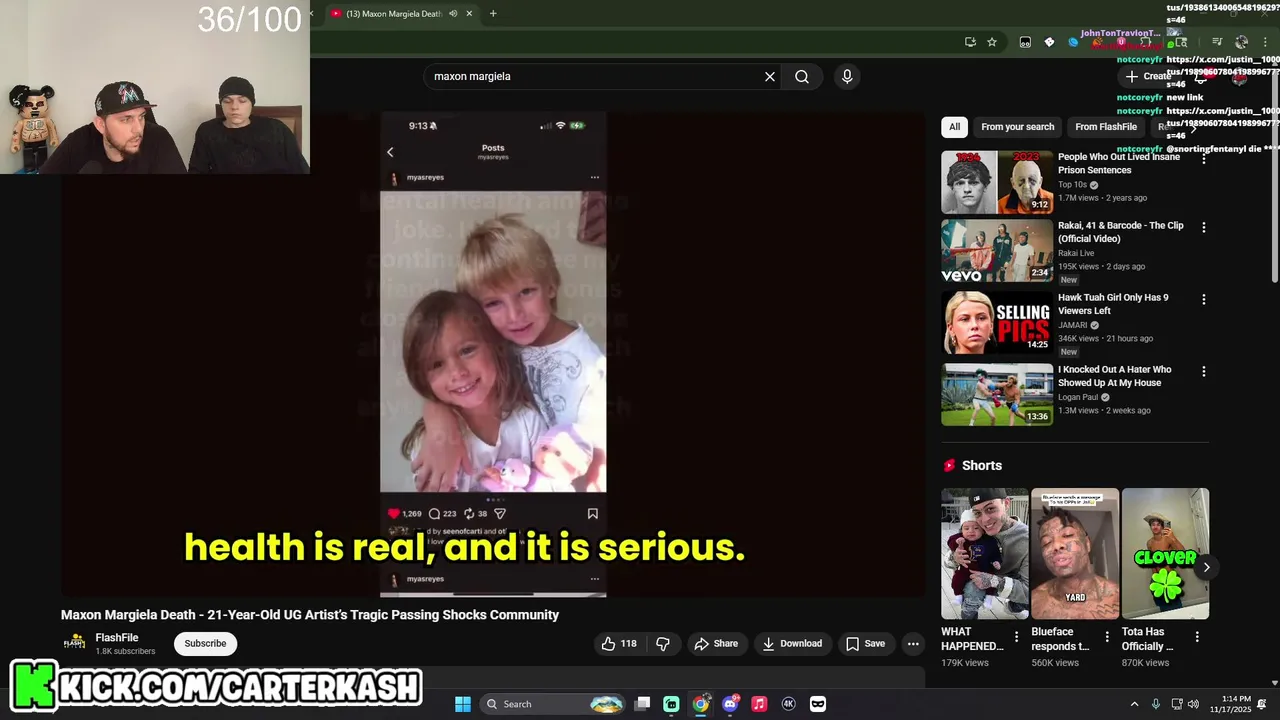
Task: Open the green app next to Task View
Action: click(x=671, y=704)
